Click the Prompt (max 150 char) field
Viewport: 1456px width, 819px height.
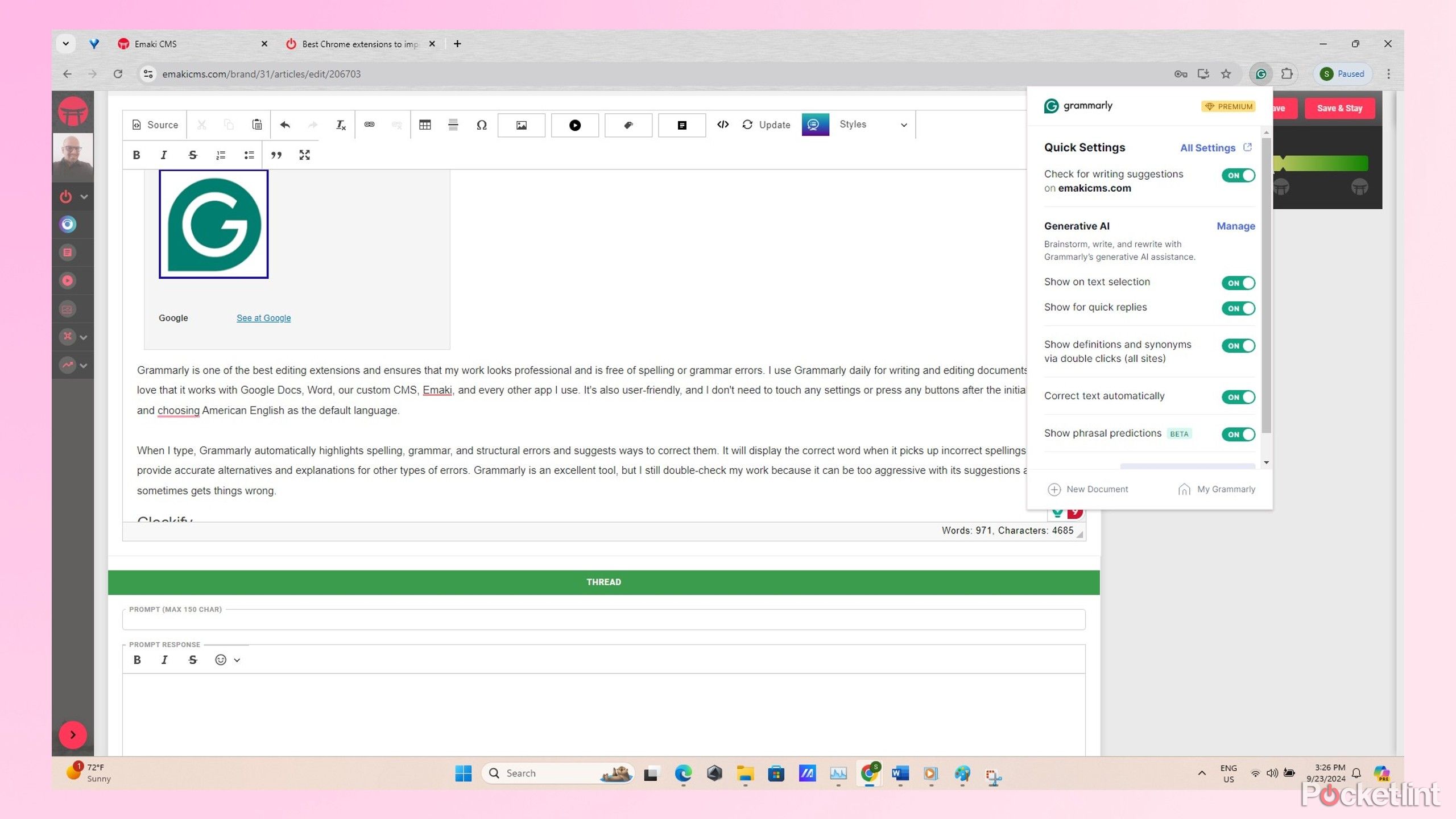pos(604,620)
